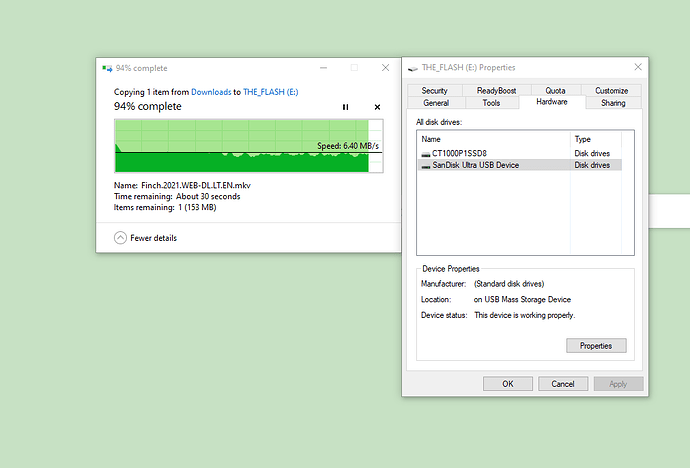Switch to the Sharing tab

click(x=613, y=103)
